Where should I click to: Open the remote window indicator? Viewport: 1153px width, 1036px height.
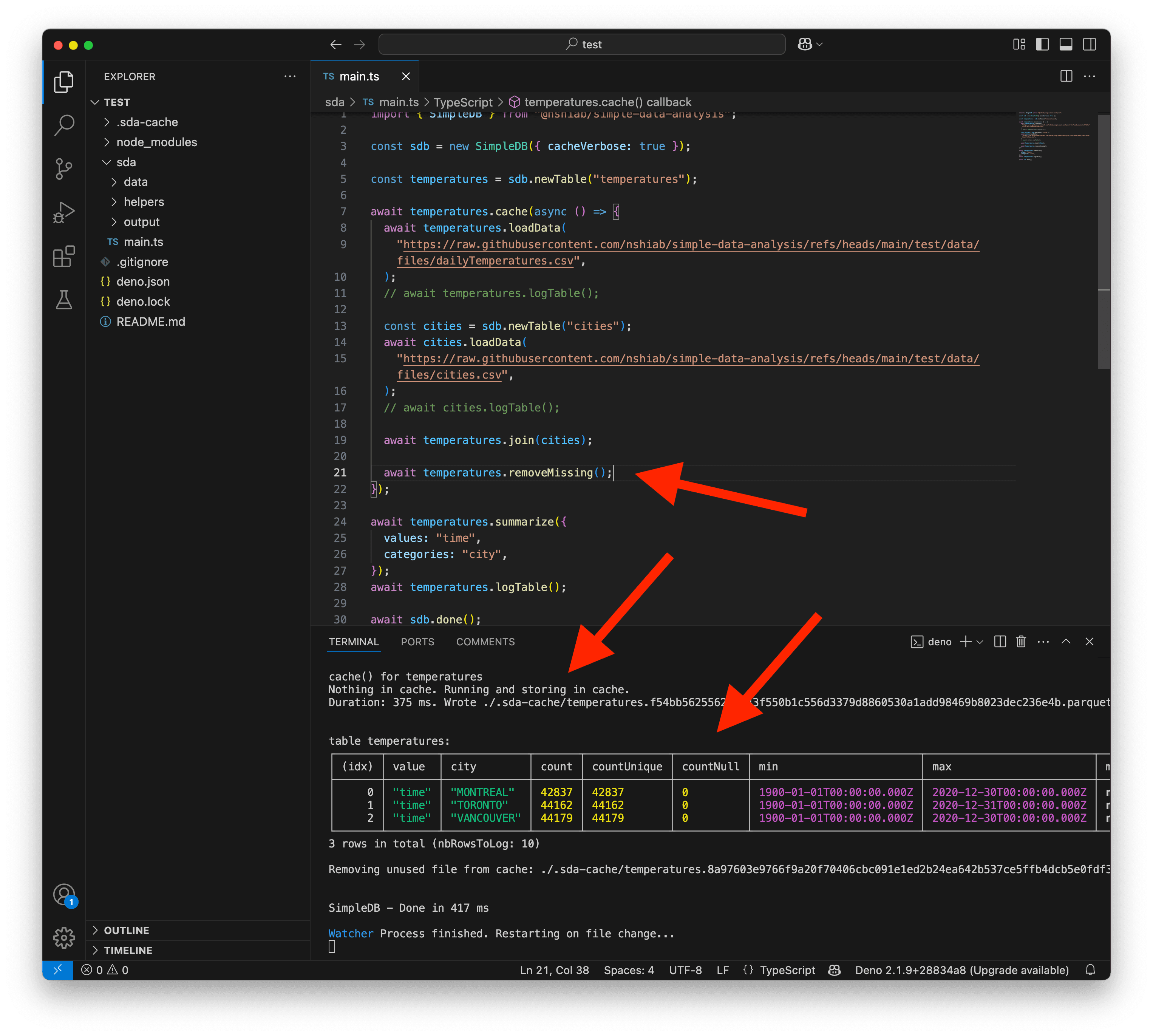point(58,970)
